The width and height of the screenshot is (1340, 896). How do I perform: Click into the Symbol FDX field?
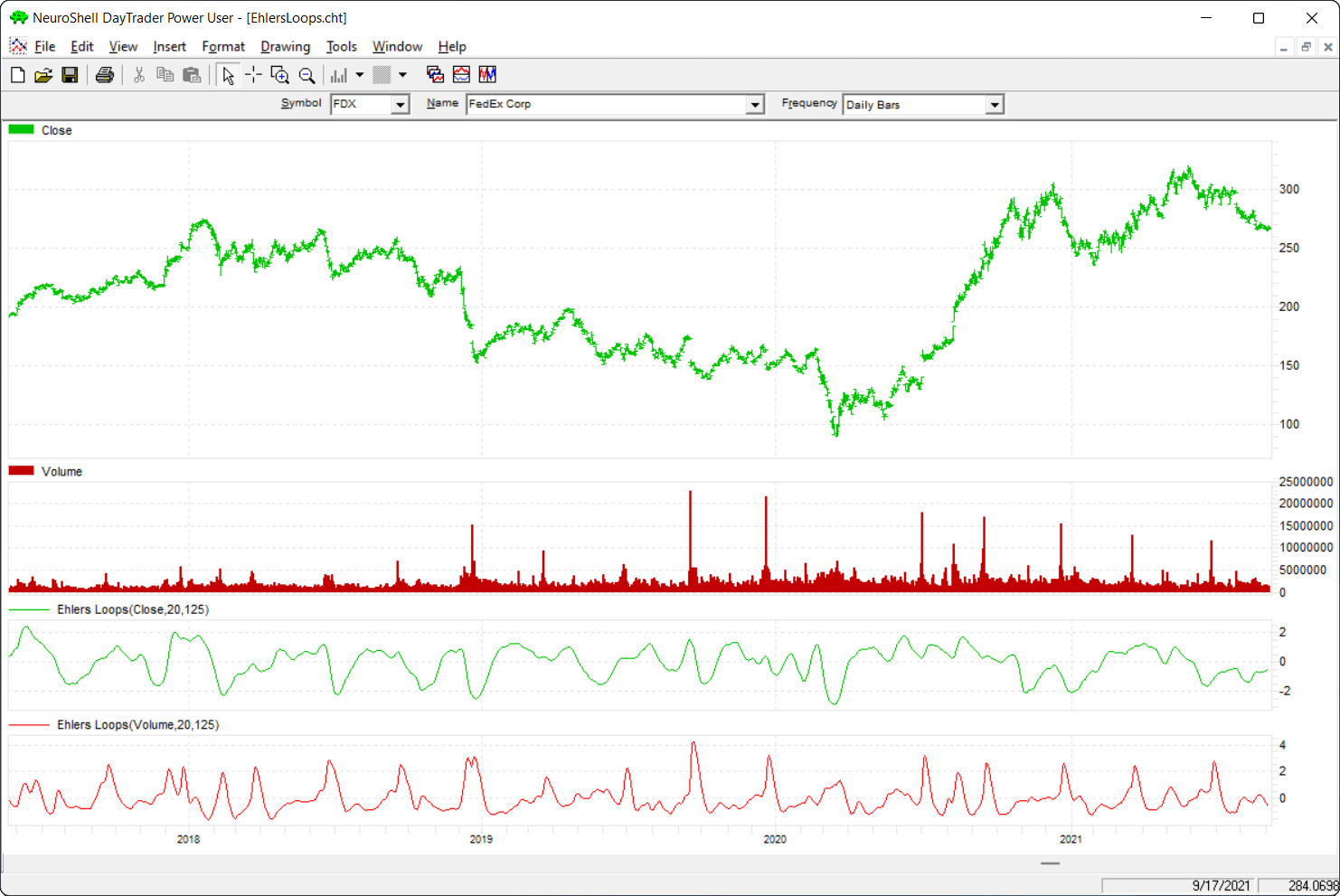coord(361,104)
